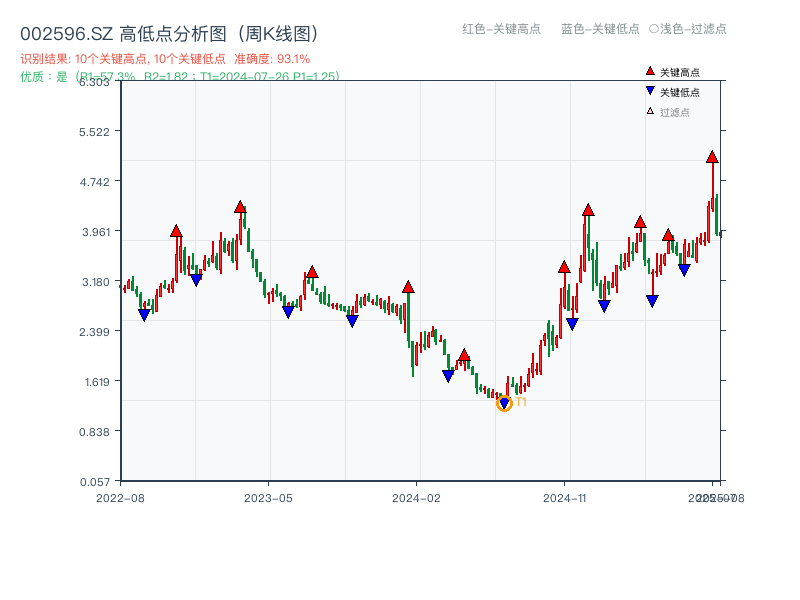Click the red triangle icon beside 关键高点 in legend
Image resolution: width=800 pixels, height=600 pixels.
[650, 71]
